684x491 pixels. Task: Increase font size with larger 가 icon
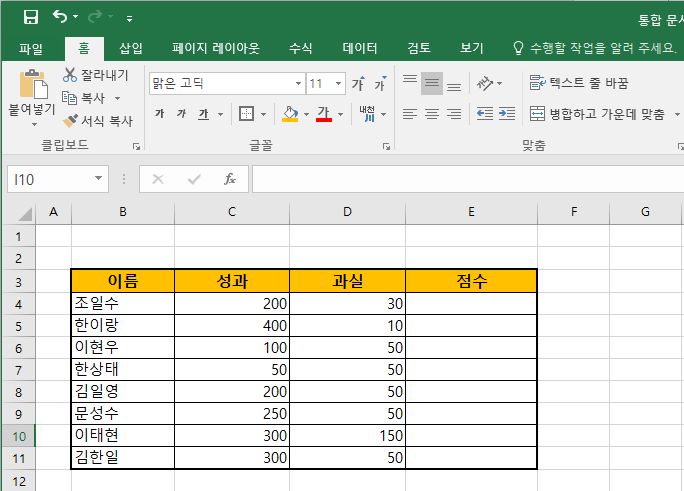tap(359, 83)
